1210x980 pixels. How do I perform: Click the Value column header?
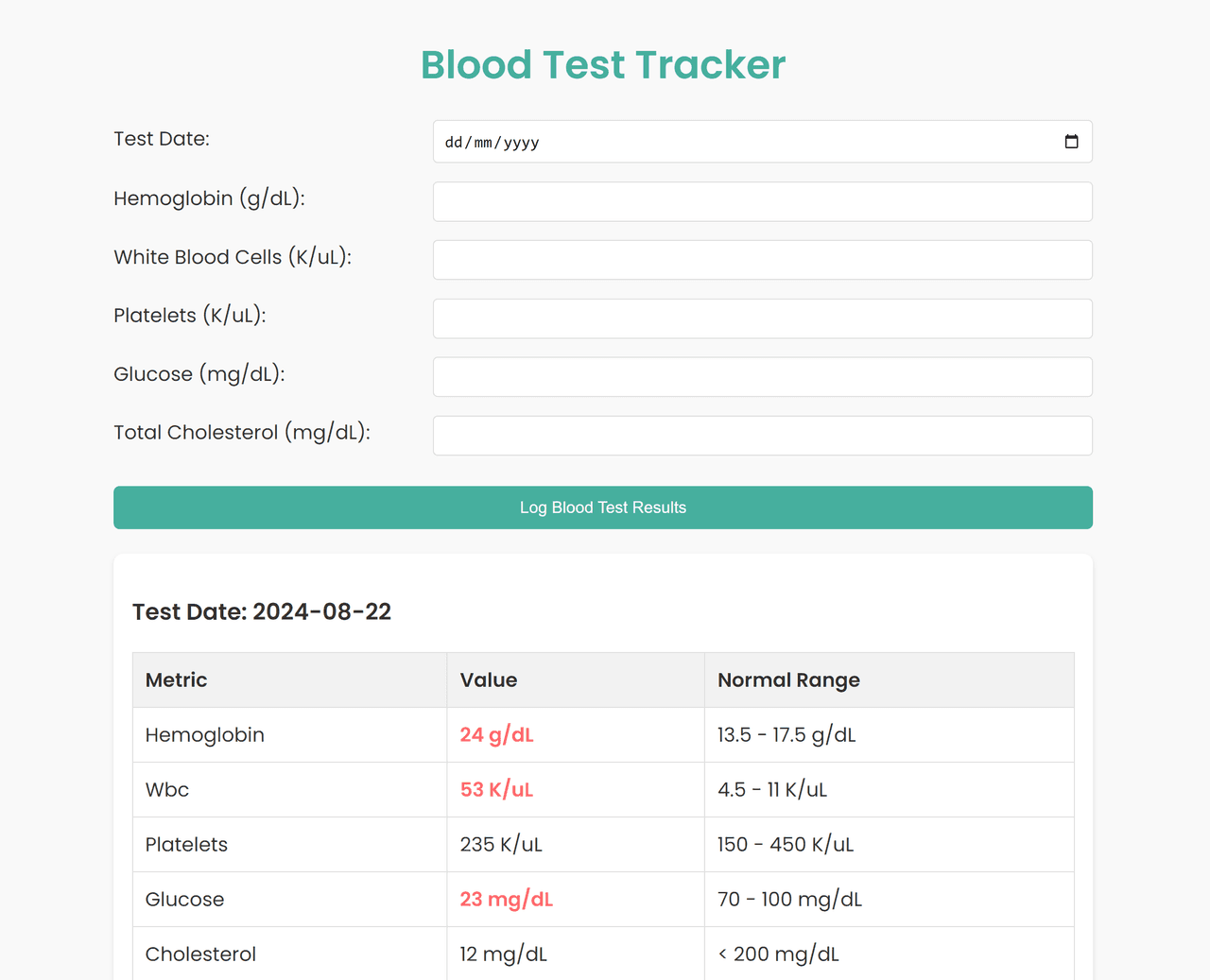click(x=489, y=680)
